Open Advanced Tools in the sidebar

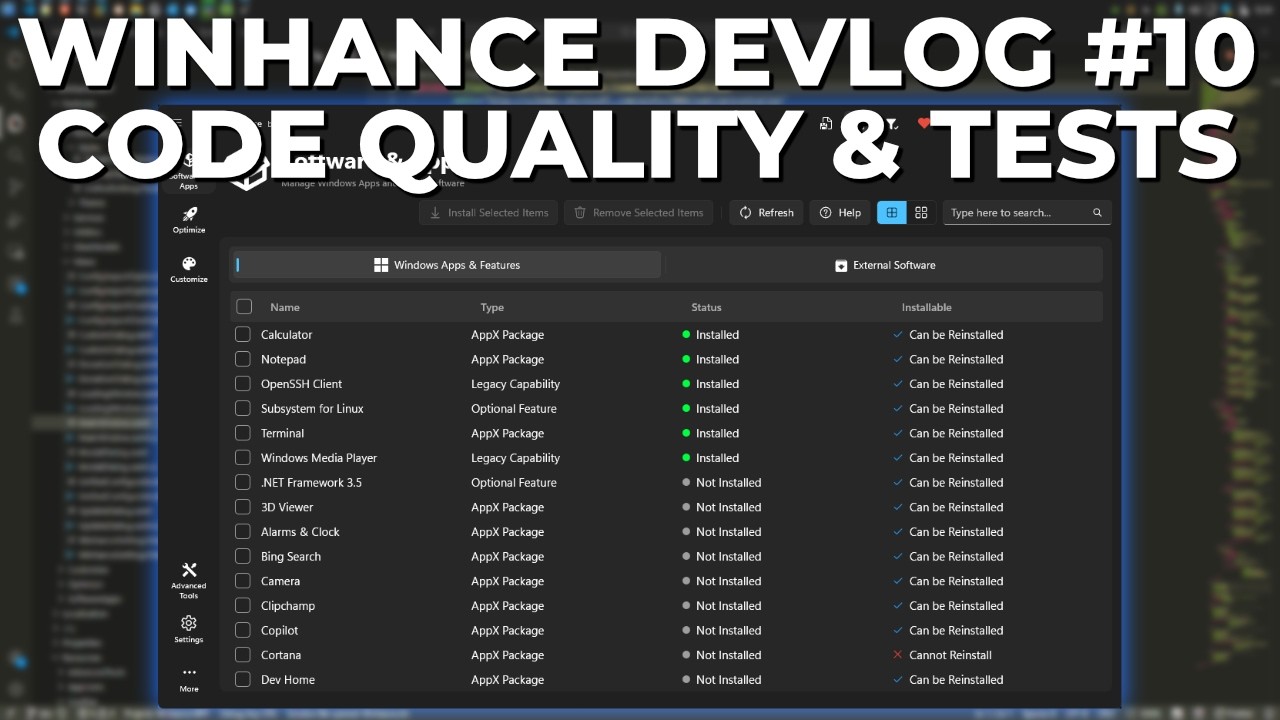point(188,581)
